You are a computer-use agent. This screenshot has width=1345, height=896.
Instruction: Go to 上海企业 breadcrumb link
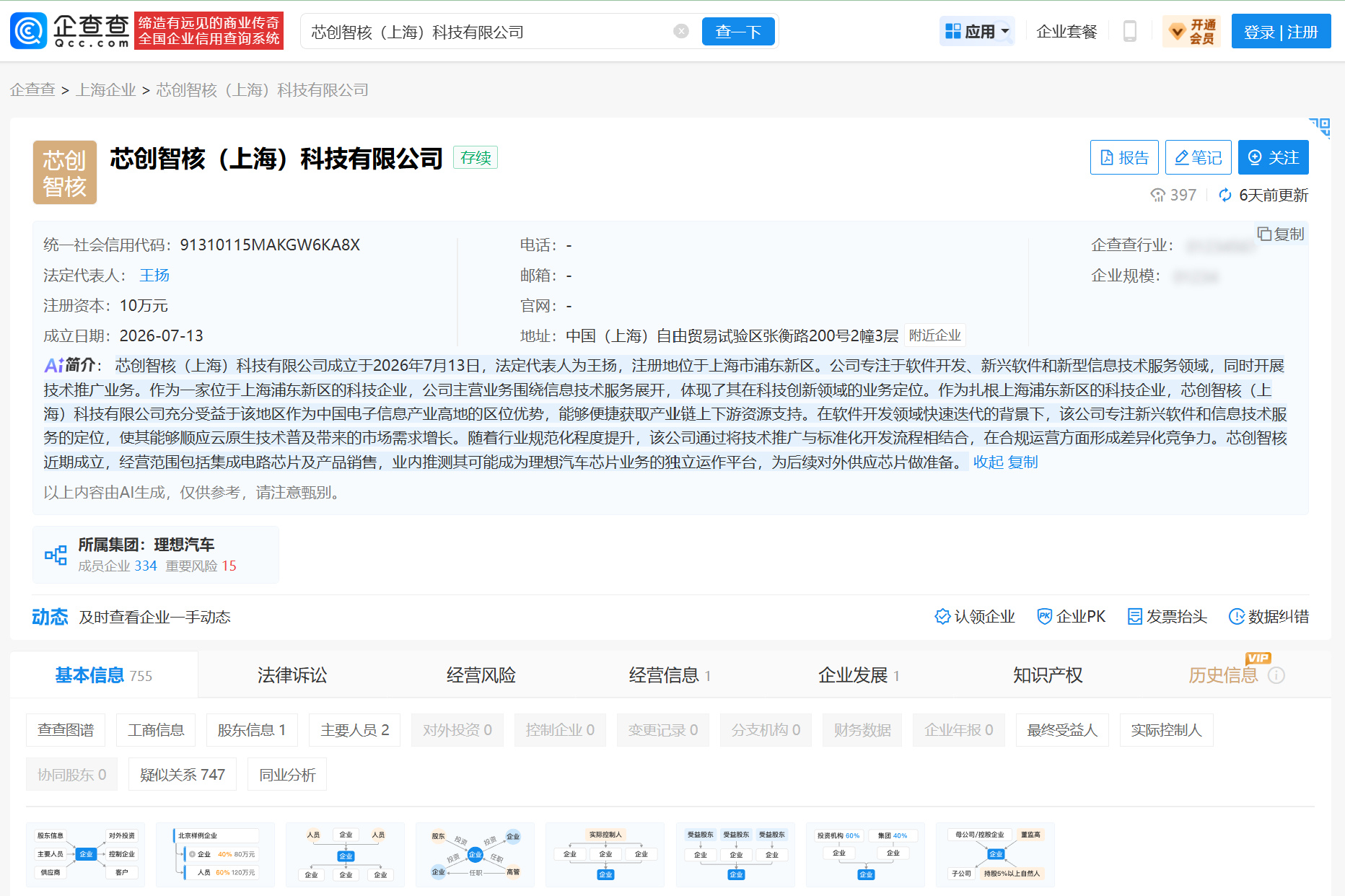(x=106, y=89)
